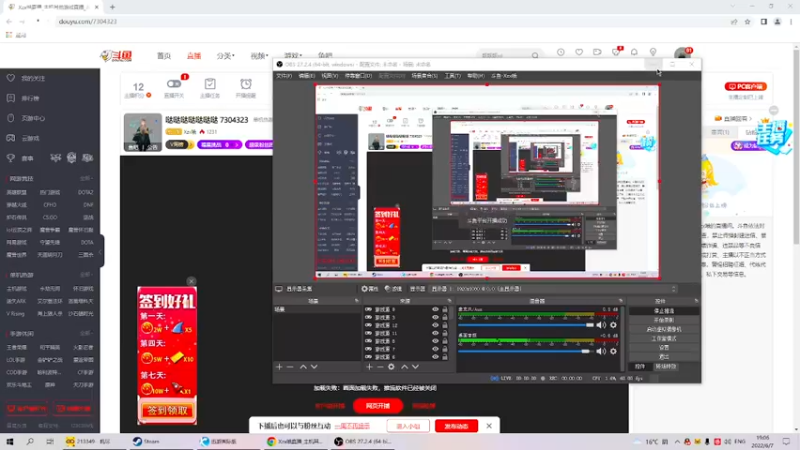Screen dimensions: 800x450
Task: Expand 全部 of the first sidebar game category
Action: pos(86,179)
